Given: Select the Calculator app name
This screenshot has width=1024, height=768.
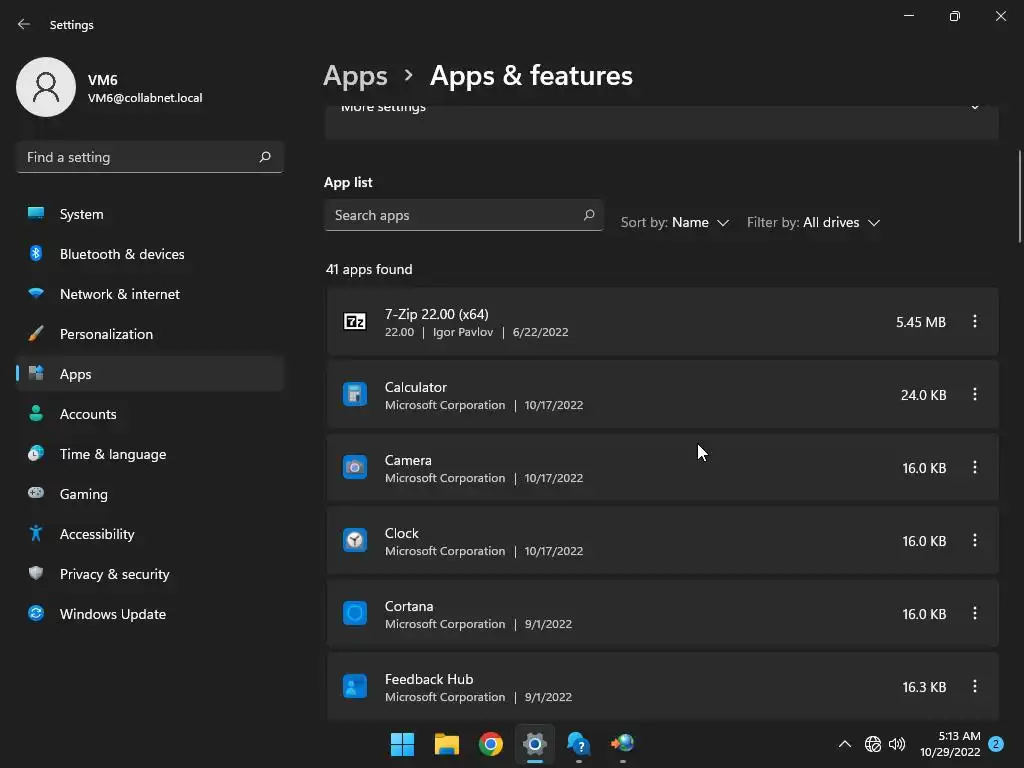Looking at the screenshot, I should pyautogui.click(x=415, y=387).
